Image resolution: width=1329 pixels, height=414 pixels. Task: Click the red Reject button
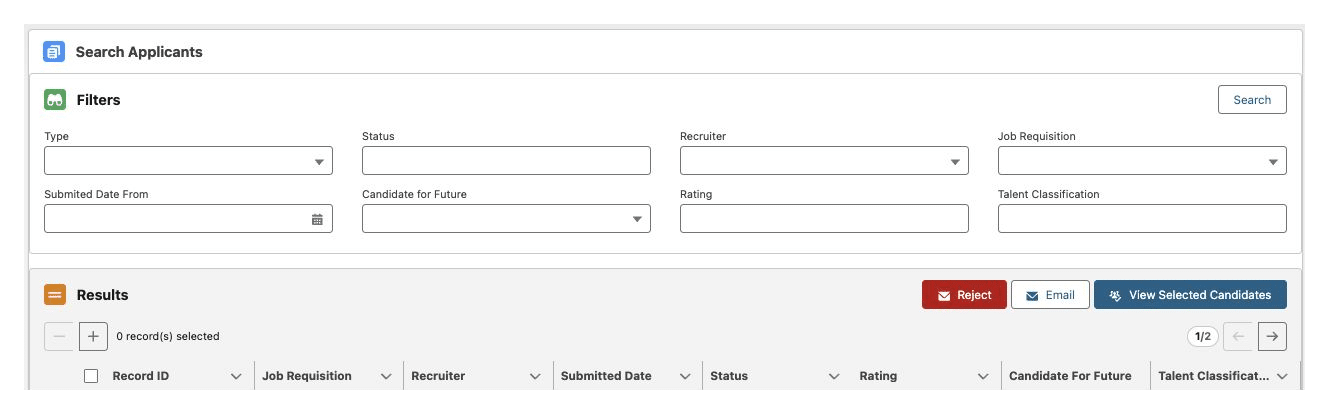point(964,295)
